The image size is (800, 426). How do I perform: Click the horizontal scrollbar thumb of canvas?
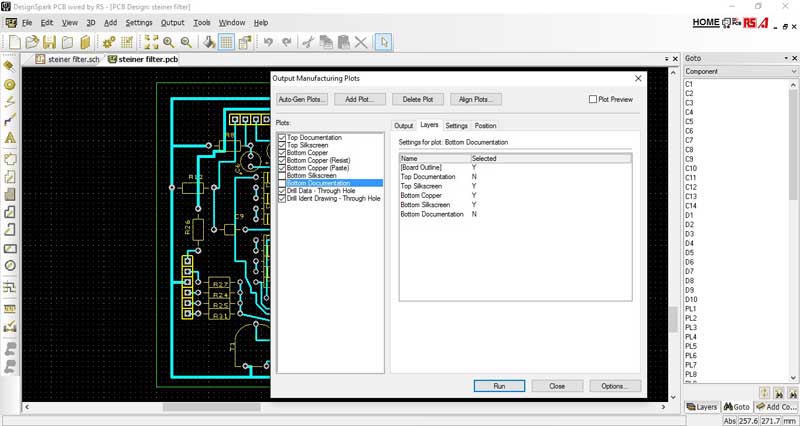(x=211, y=407)
